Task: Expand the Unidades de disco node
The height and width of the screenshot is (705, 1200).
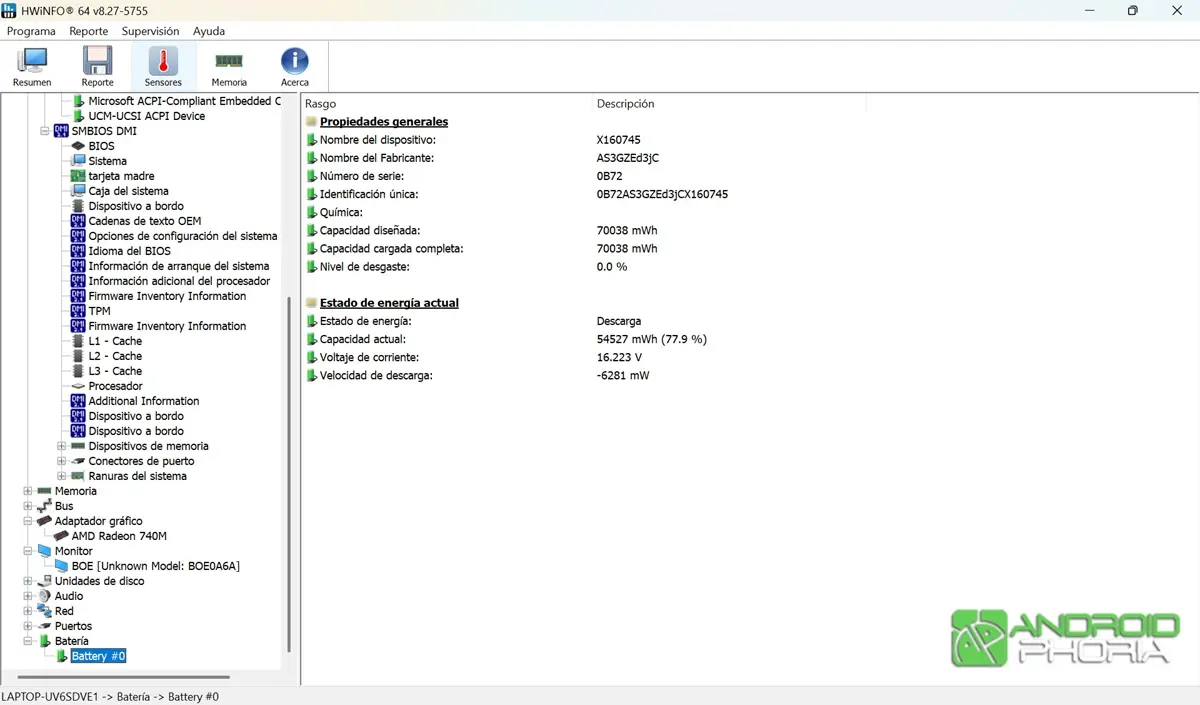Action: point(28,581)
